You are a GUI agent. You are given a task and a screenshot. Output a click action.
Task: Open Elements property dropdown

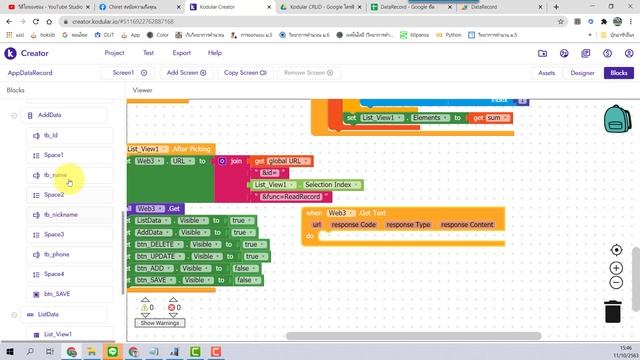(x=445, y=118)
